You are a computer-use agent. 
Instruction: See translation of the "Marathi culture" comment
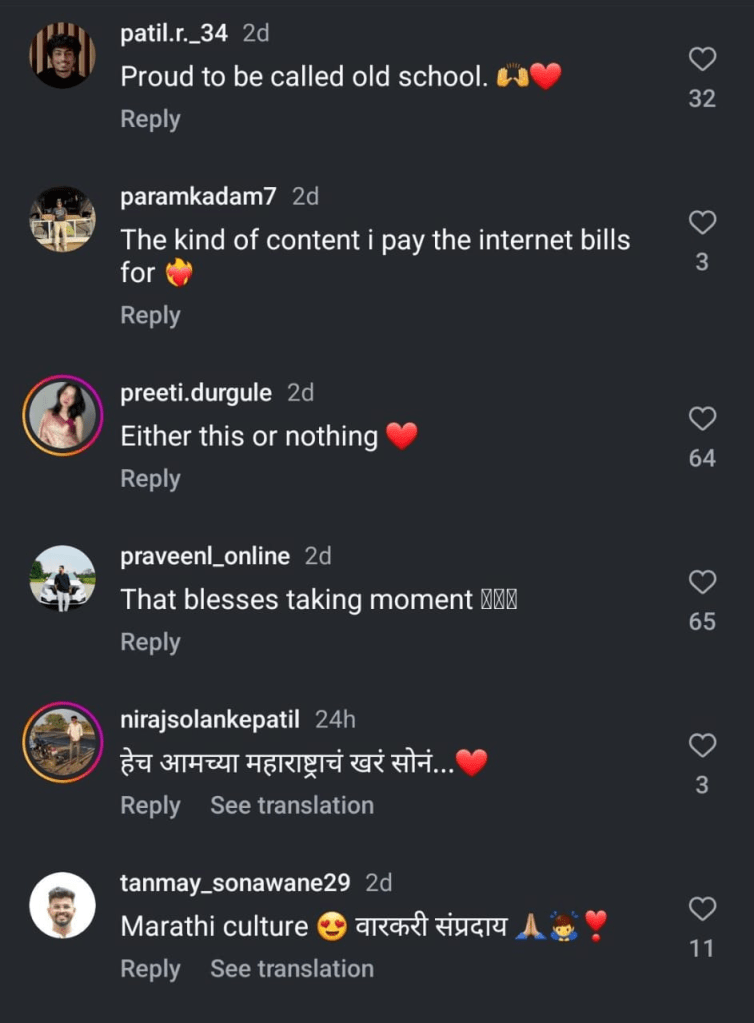coord(291,968)
